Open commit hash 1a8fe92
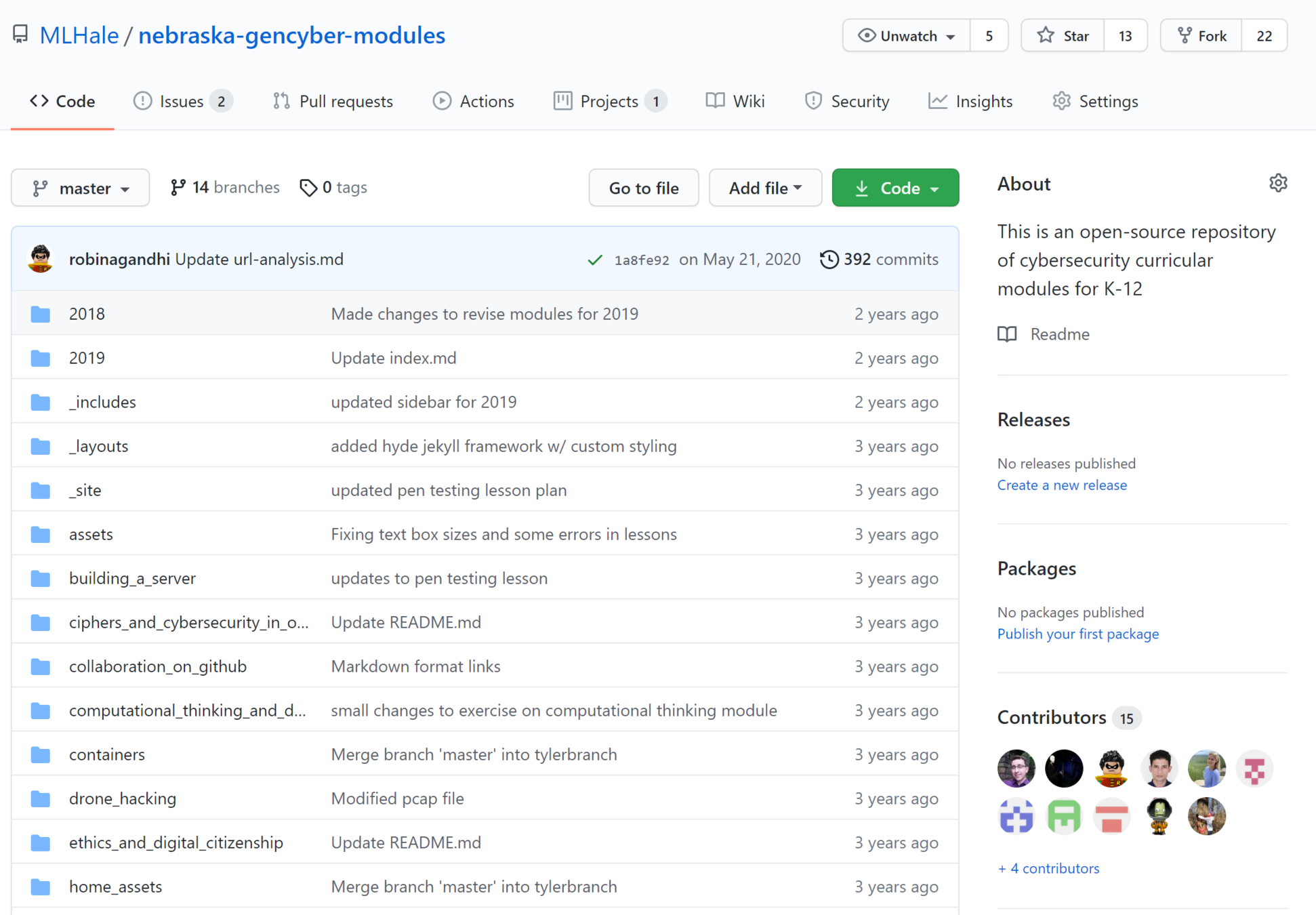Viewport: 1316px width, 915px height. 641,260
